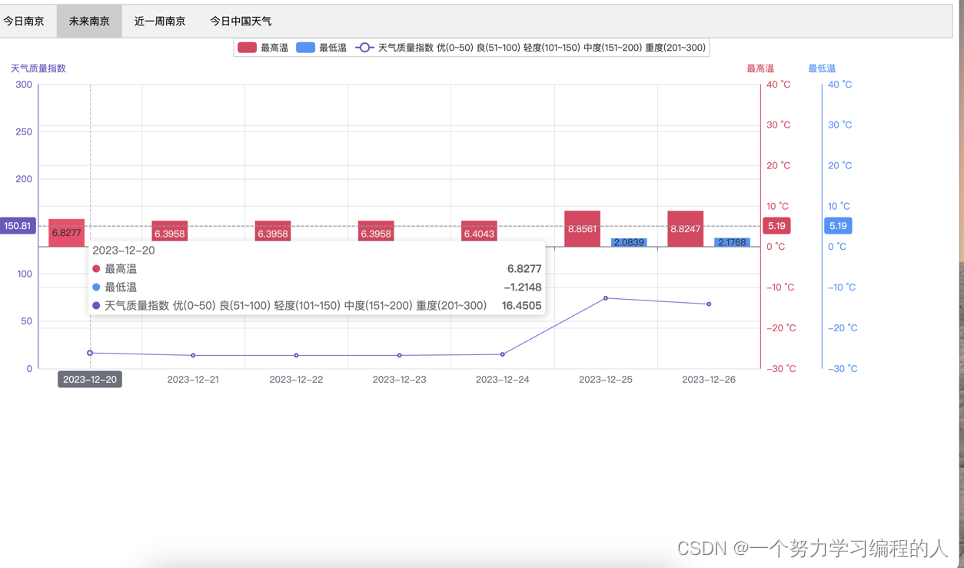Click the highlighted 2023-12-20 axis label

tap(90, 379)
